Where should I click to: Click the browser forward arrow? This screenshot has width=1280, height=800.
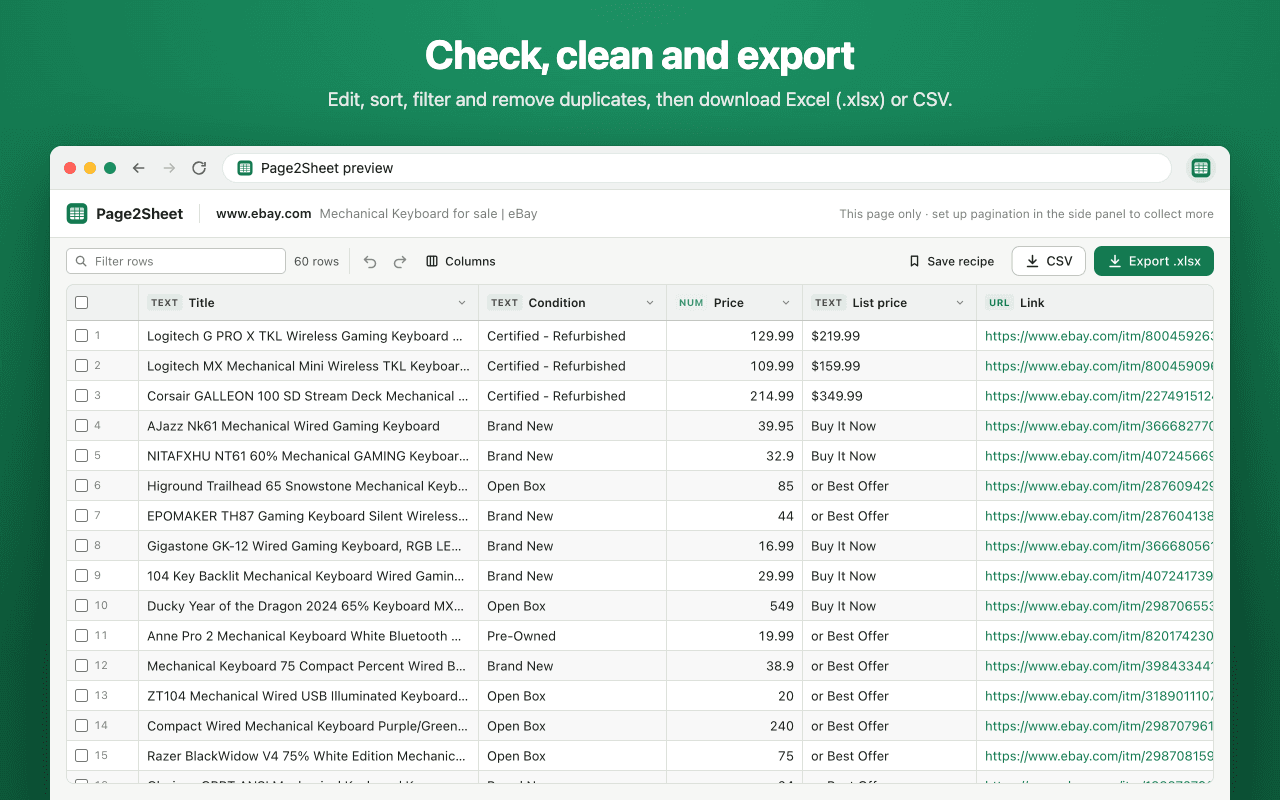[x=169, y=168]
